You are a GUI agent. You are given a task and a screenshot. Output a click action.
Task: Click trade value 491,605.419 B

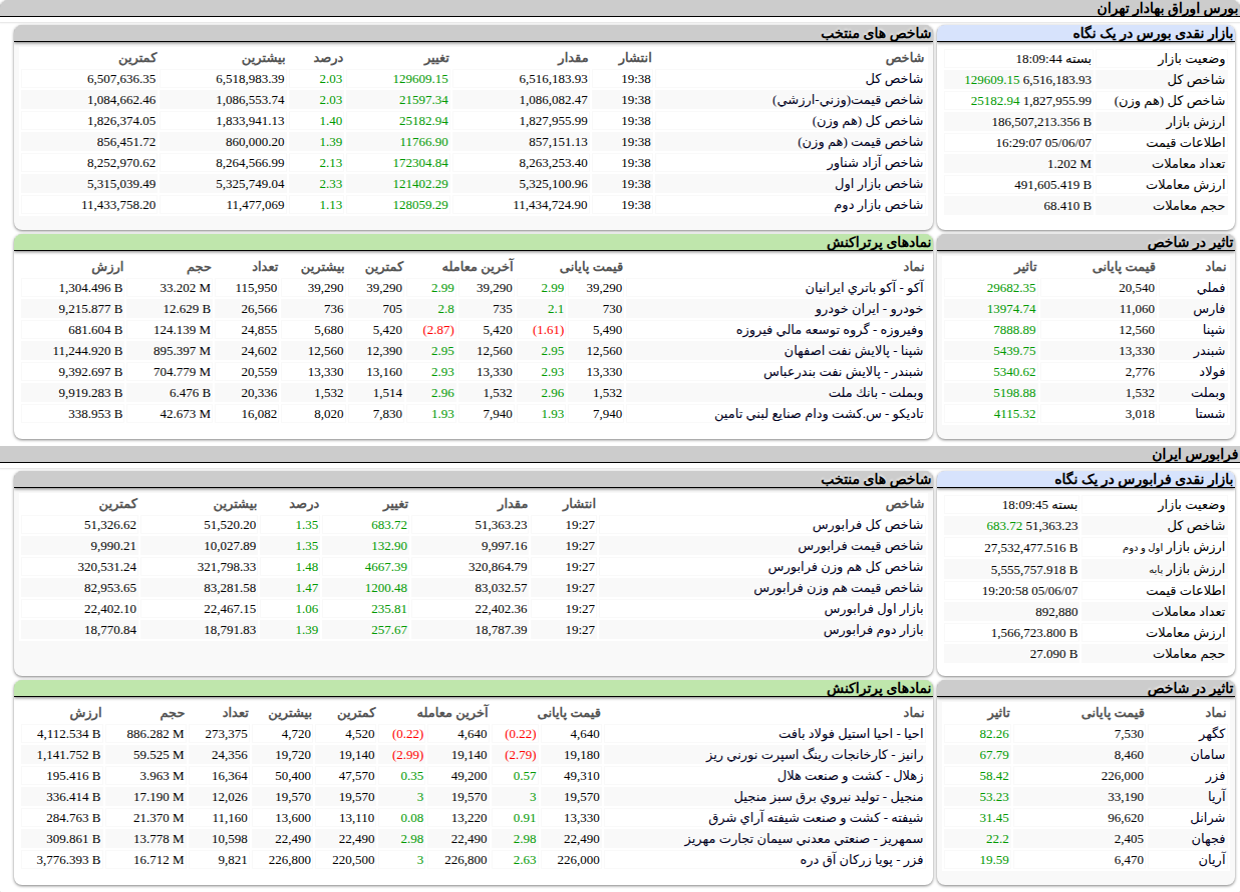tap(1052, 185)
